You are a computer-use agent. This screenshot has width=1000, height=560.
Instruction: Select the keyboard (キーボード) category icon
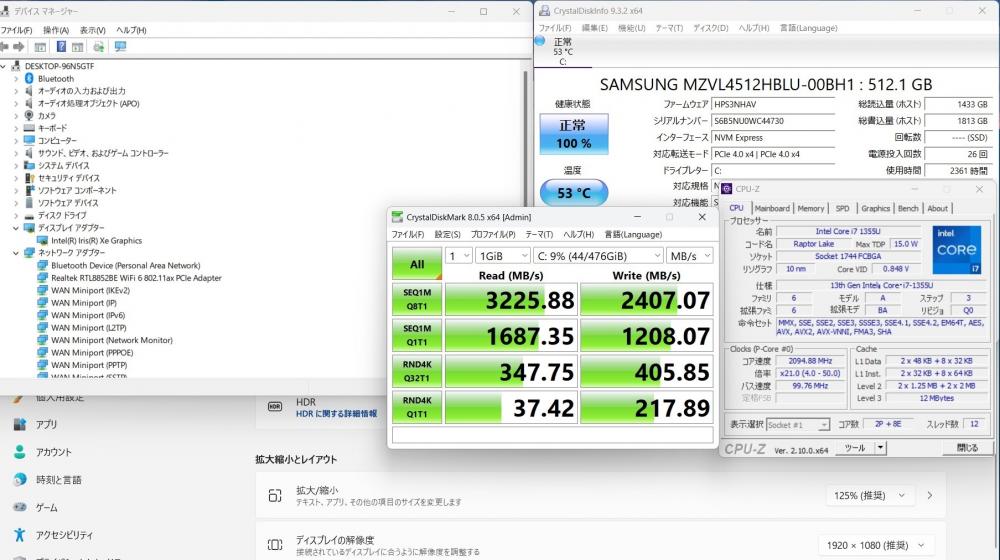pyautogui.click(x=29, y=128)
